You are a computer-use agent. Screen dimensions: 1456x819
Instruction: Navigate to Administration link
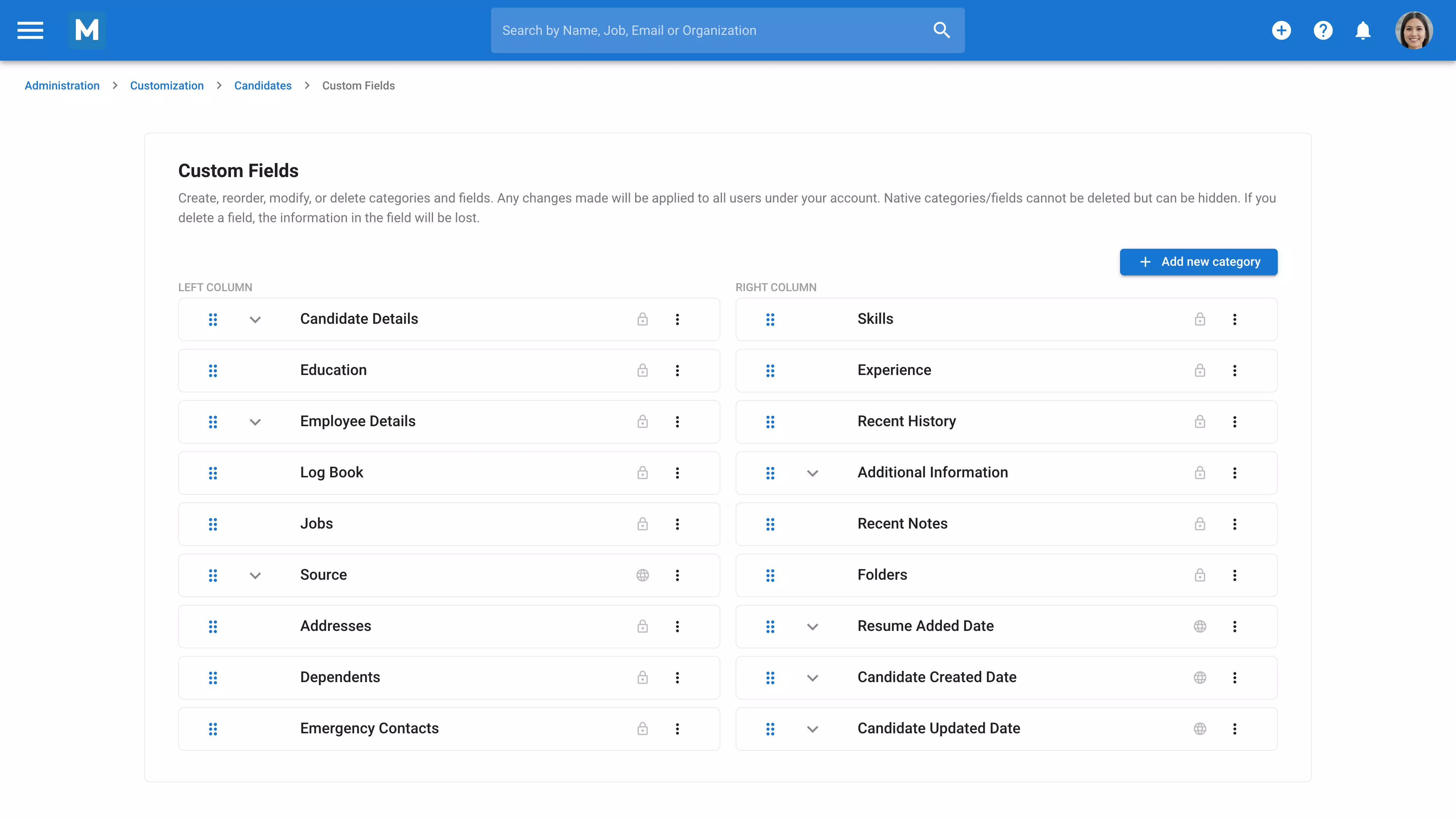(61, 85)
